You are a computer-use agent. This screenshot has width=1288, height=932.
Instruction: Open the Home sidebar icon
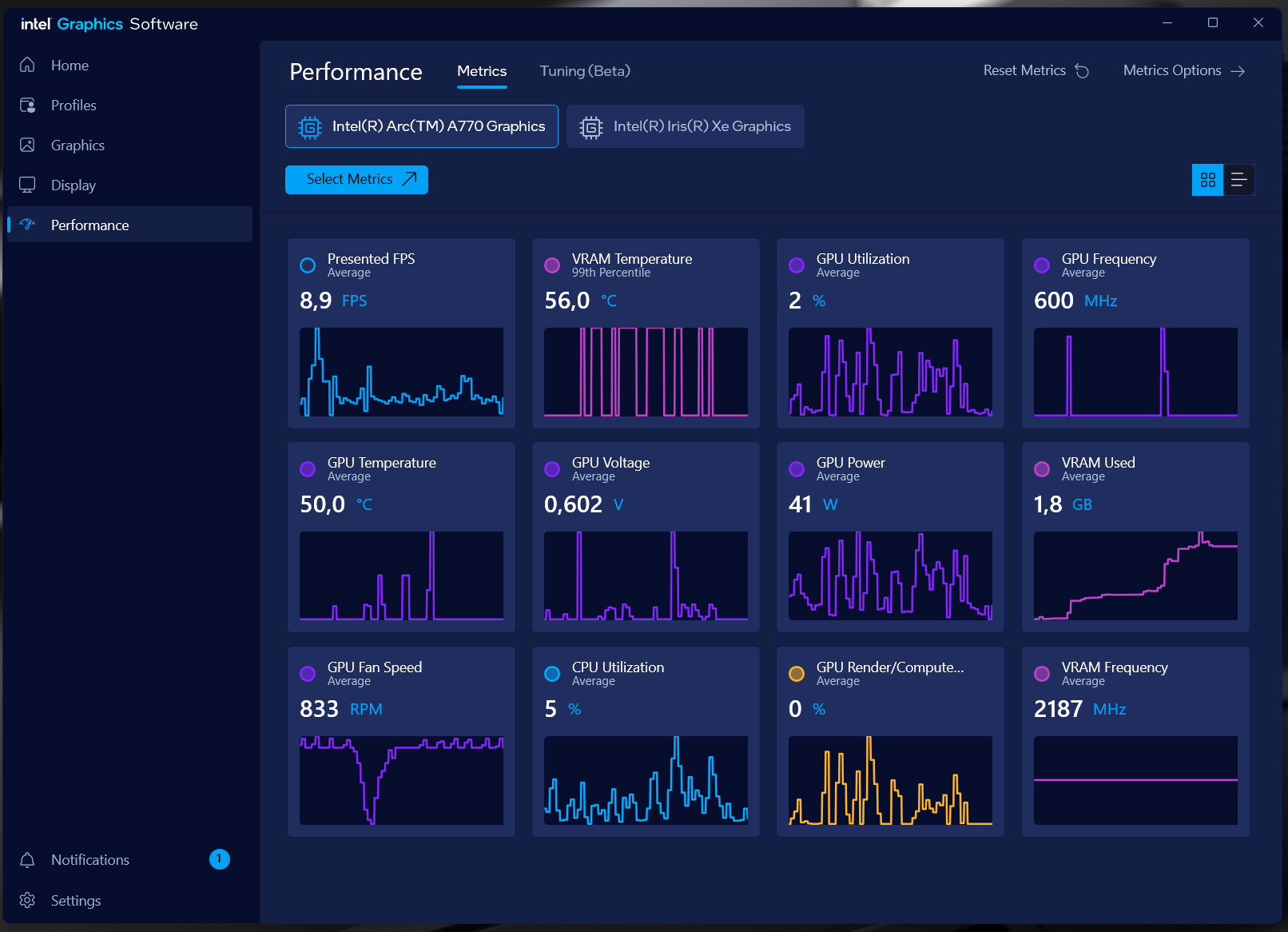coord(27,65)
